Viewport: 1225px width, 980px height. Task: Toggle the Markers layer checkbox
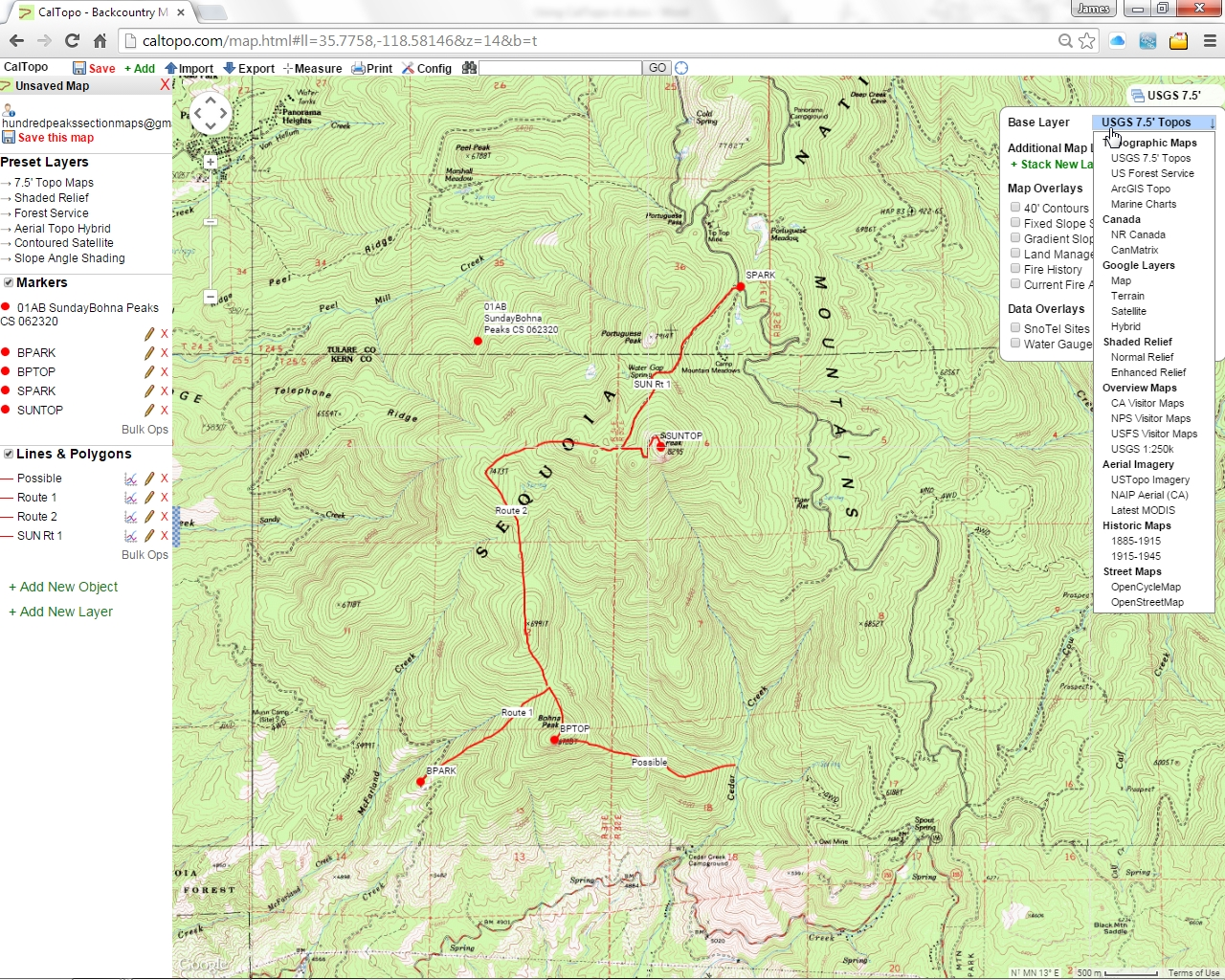[9, 282]
